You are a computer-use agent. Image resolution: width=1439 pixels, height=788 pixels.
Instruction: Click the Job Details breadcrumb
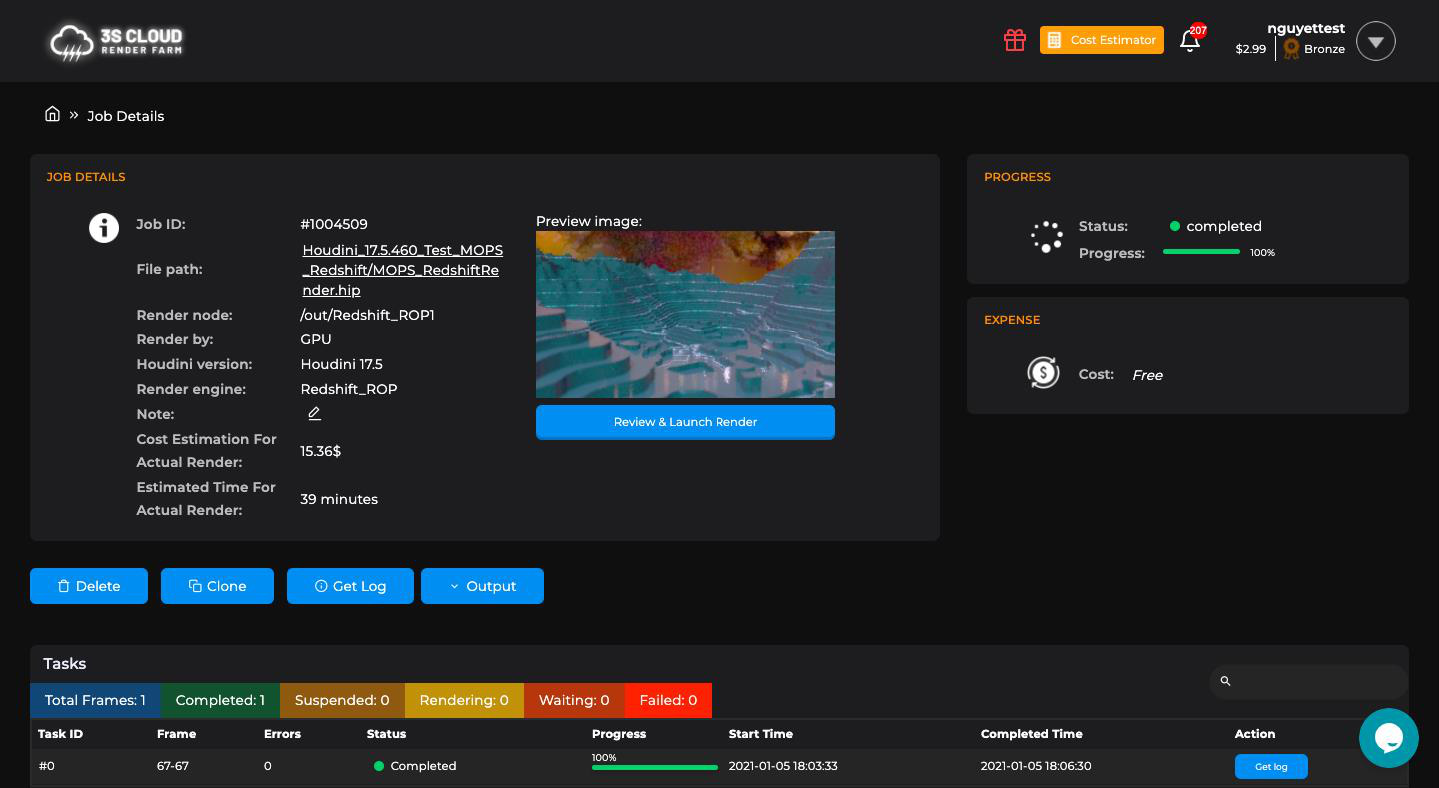pyautogui.click(x=126, y=116)
